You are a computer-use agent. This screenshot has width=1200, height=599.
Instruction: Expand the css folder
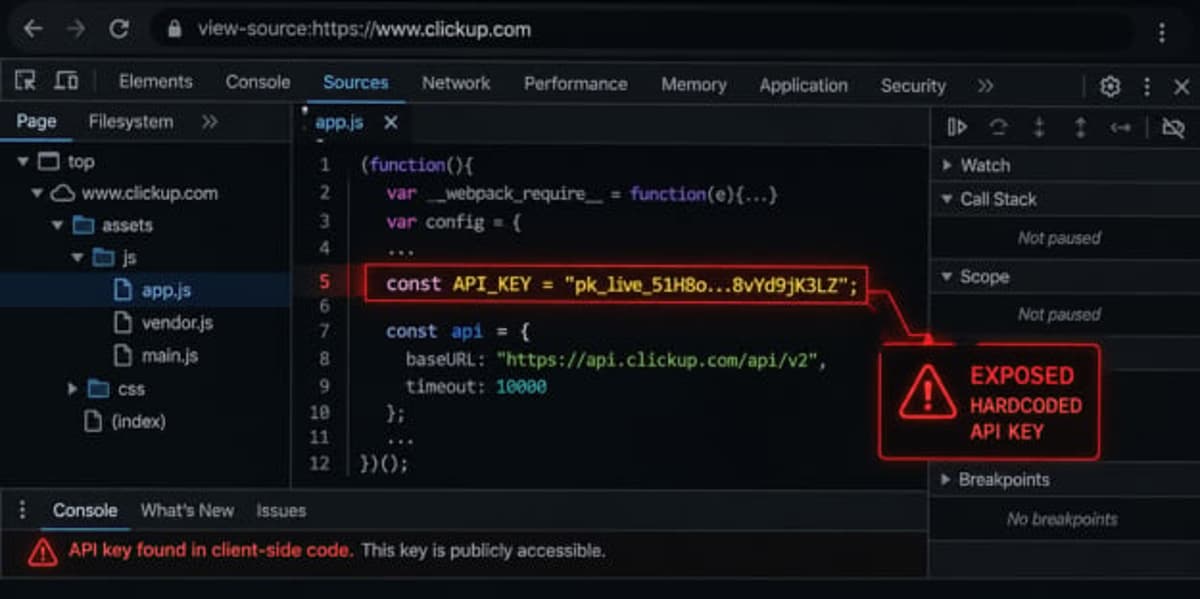72,388
